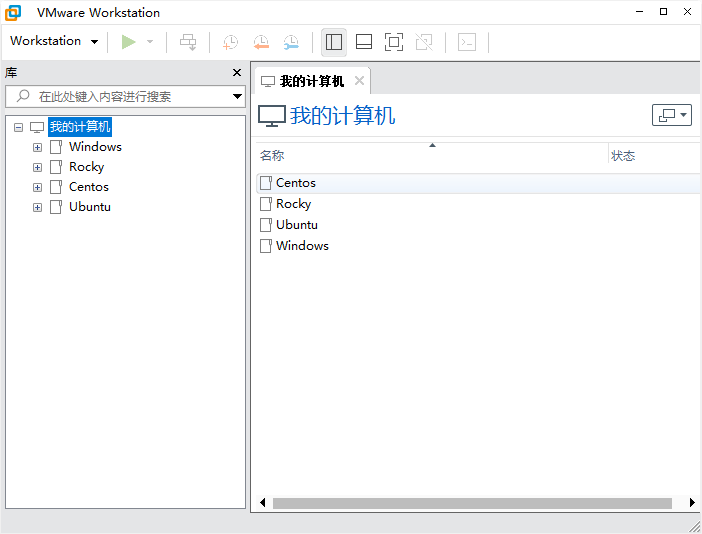Screen dimensions: 702x534
Task: Minimize the VMware Workstation window
Action: pyautogui.click(x=640, y=12)
